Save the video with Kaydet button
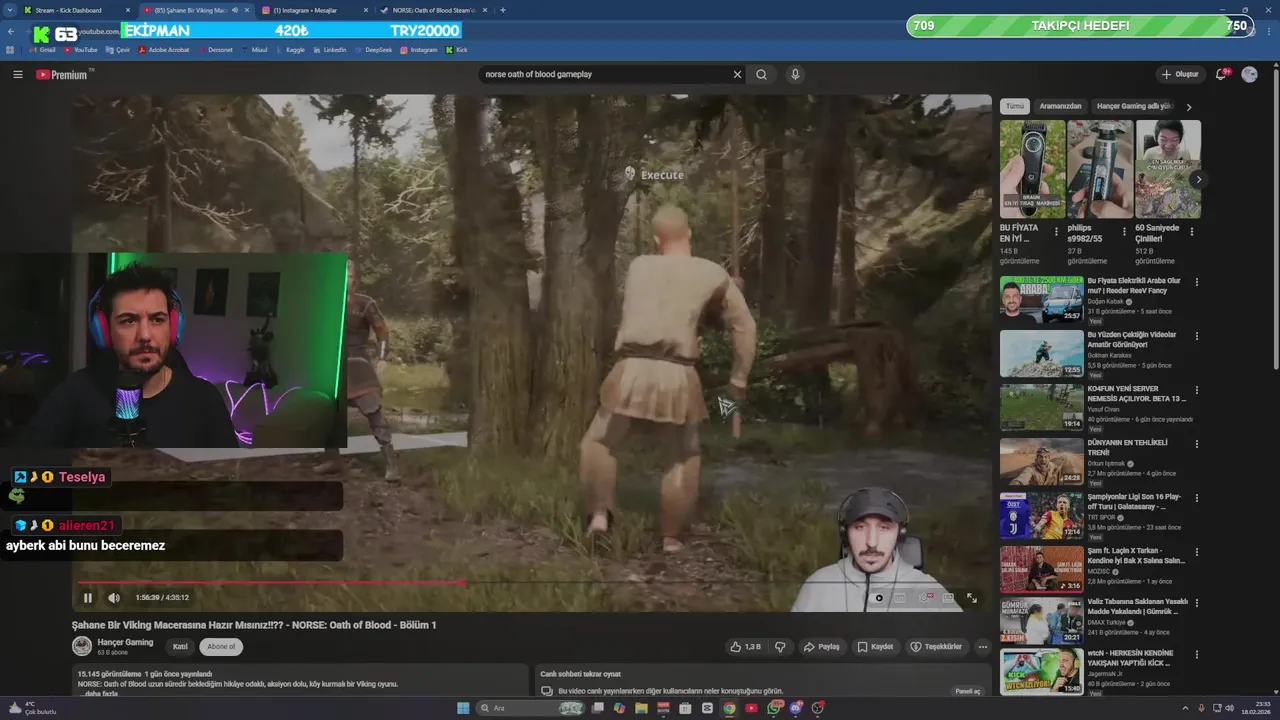The width and height of the screenshot is (1280, 720). [x=875, y=647]
